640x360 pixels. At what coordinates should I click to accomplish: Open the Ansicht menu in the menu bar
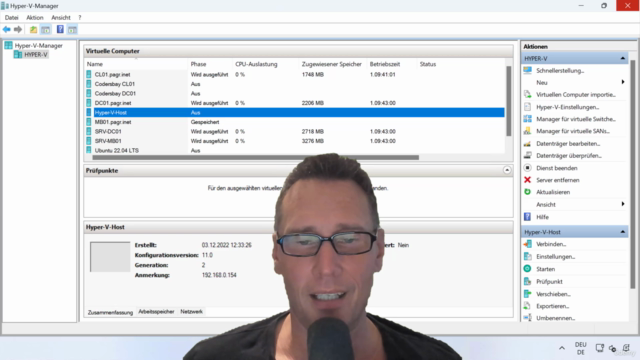pyautogui.click(x=61, y=18)
